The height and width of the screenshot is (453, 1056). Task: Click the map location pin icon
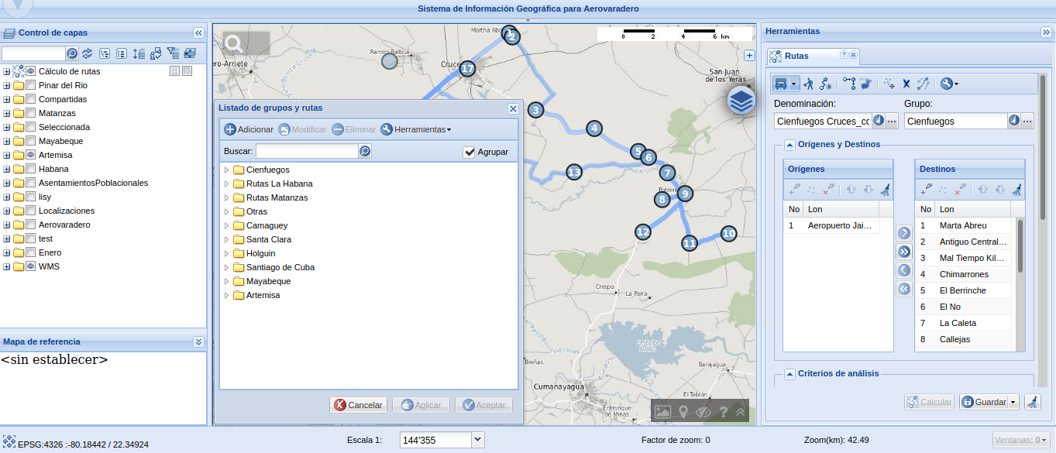(x=683, y=412)
